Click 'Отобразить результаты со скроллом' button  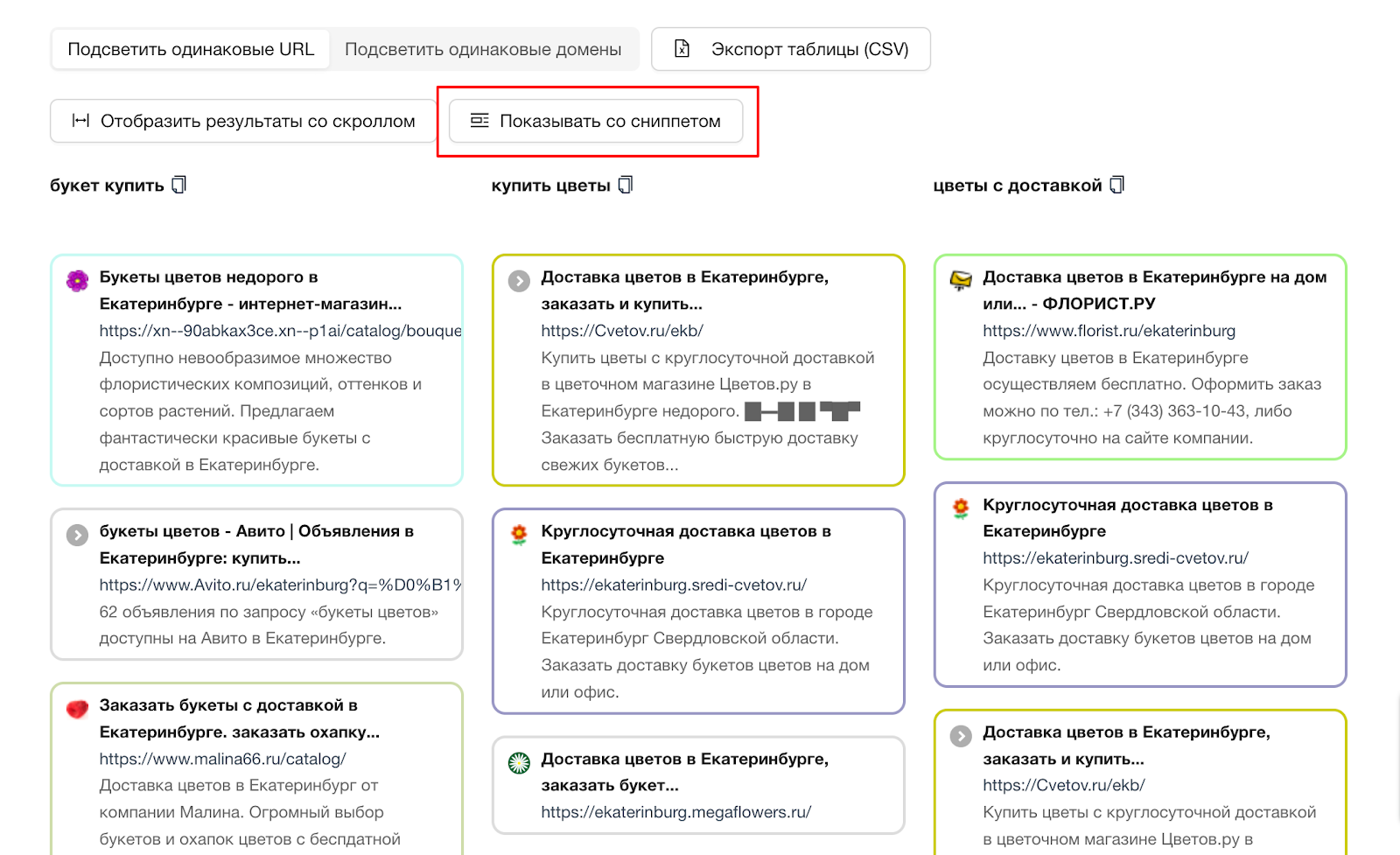tap(243, 121)
